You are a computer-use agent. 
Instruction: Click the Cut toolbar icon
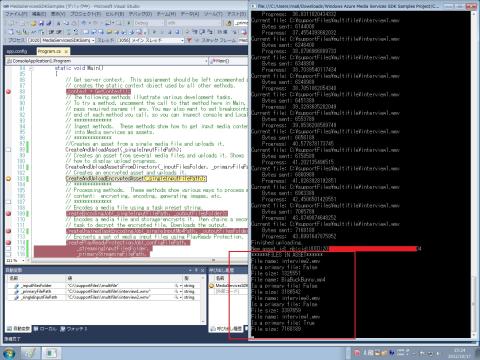(x=59, y=23)
